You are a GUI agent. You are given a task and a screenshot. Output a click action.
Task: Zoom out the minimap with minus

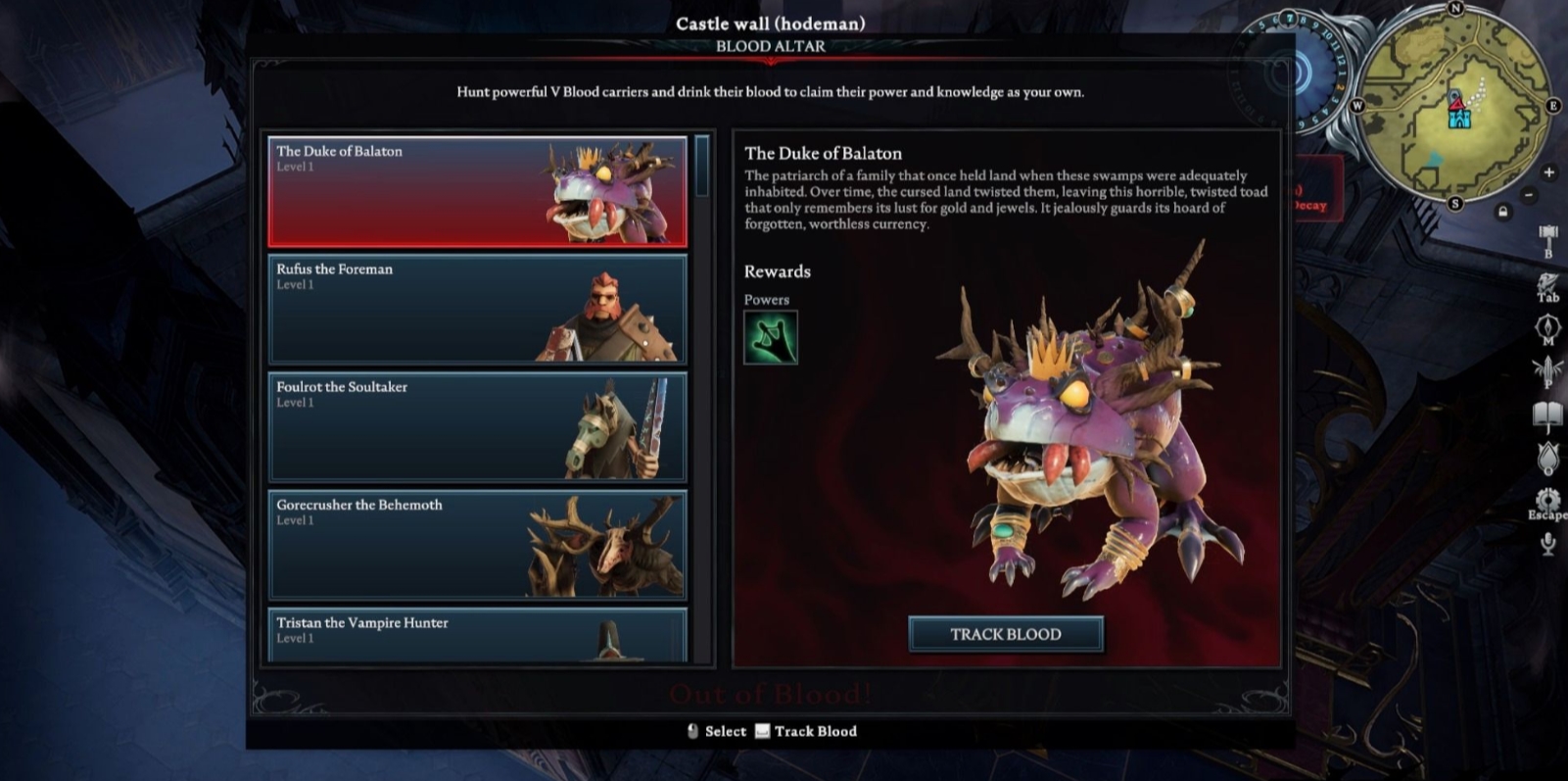pos(1529,195)
